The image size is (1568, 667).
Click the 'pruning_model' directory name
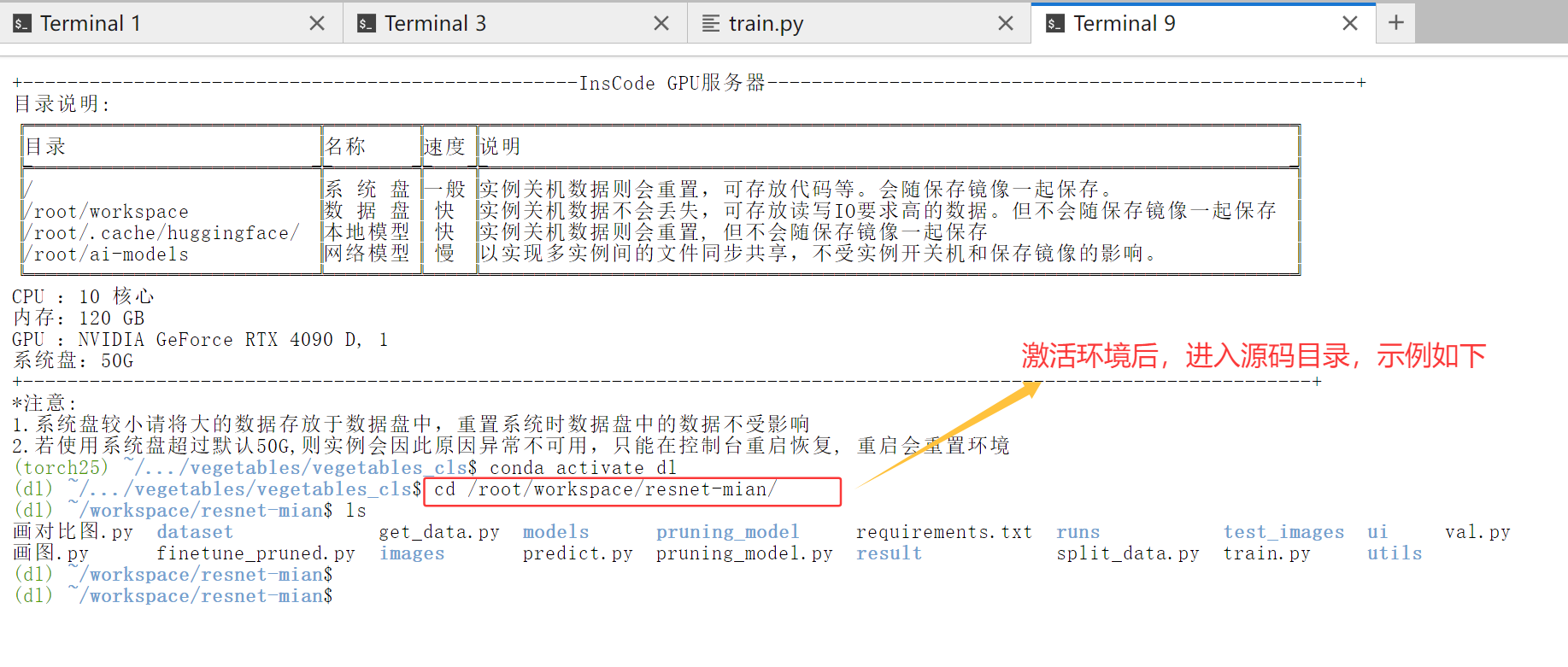(728, 532)
